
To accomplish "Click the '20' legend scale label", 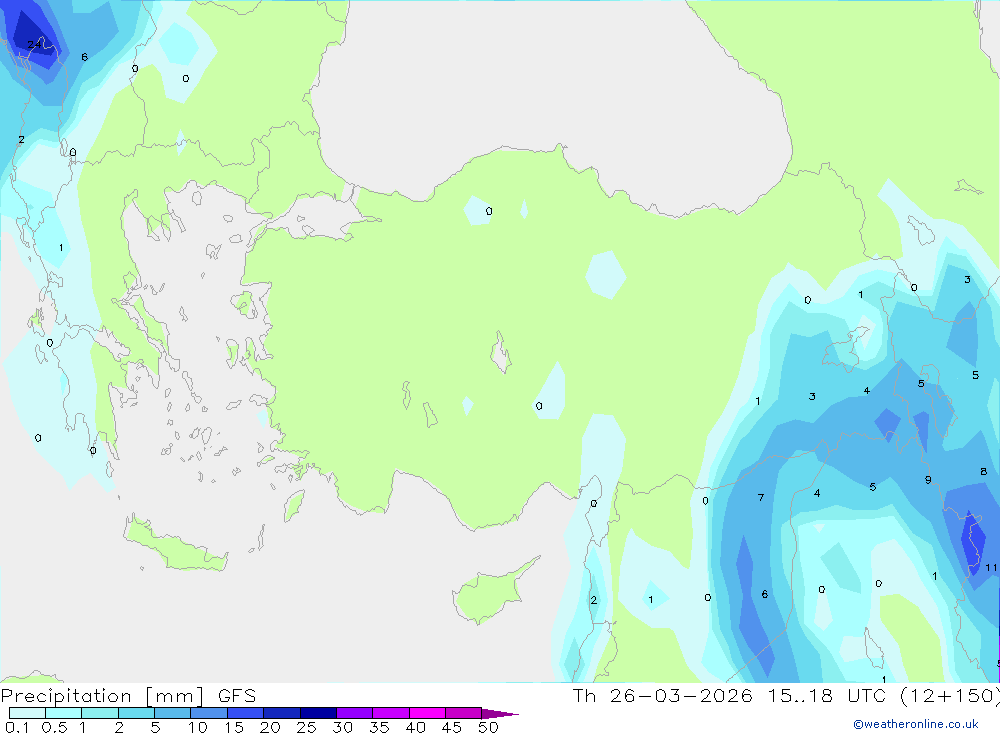I will pyautogui.click(x=270, y=727).
